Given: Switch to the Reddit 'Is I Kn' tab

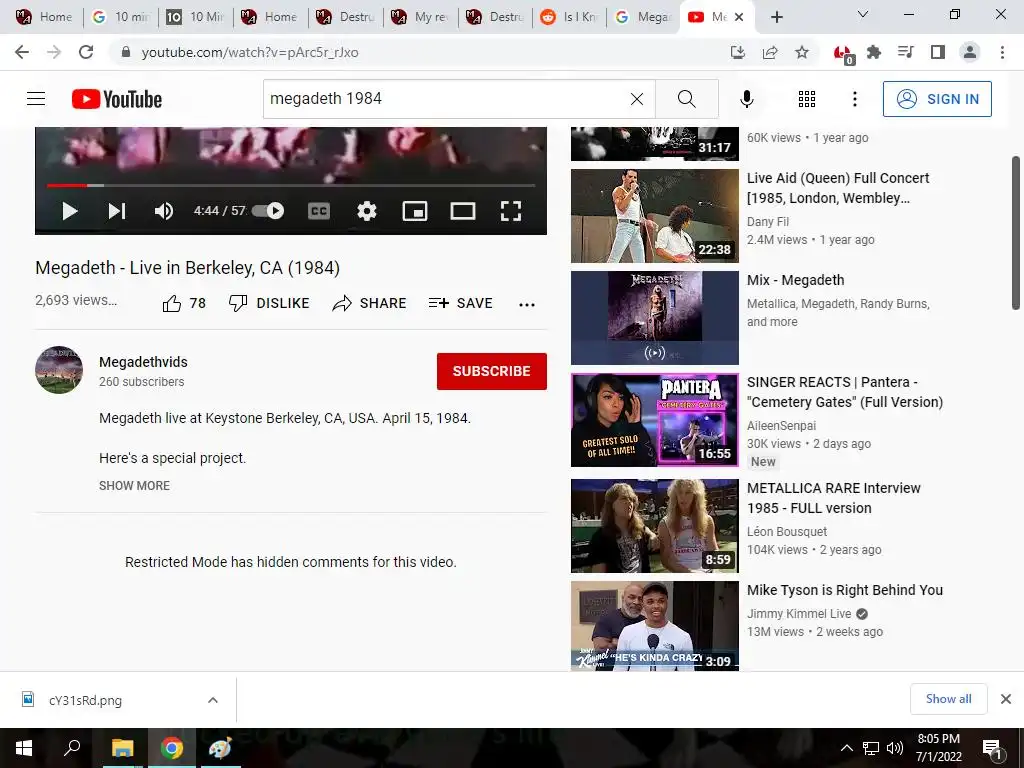Looking at the screenshot, I should tap(569, 17).
